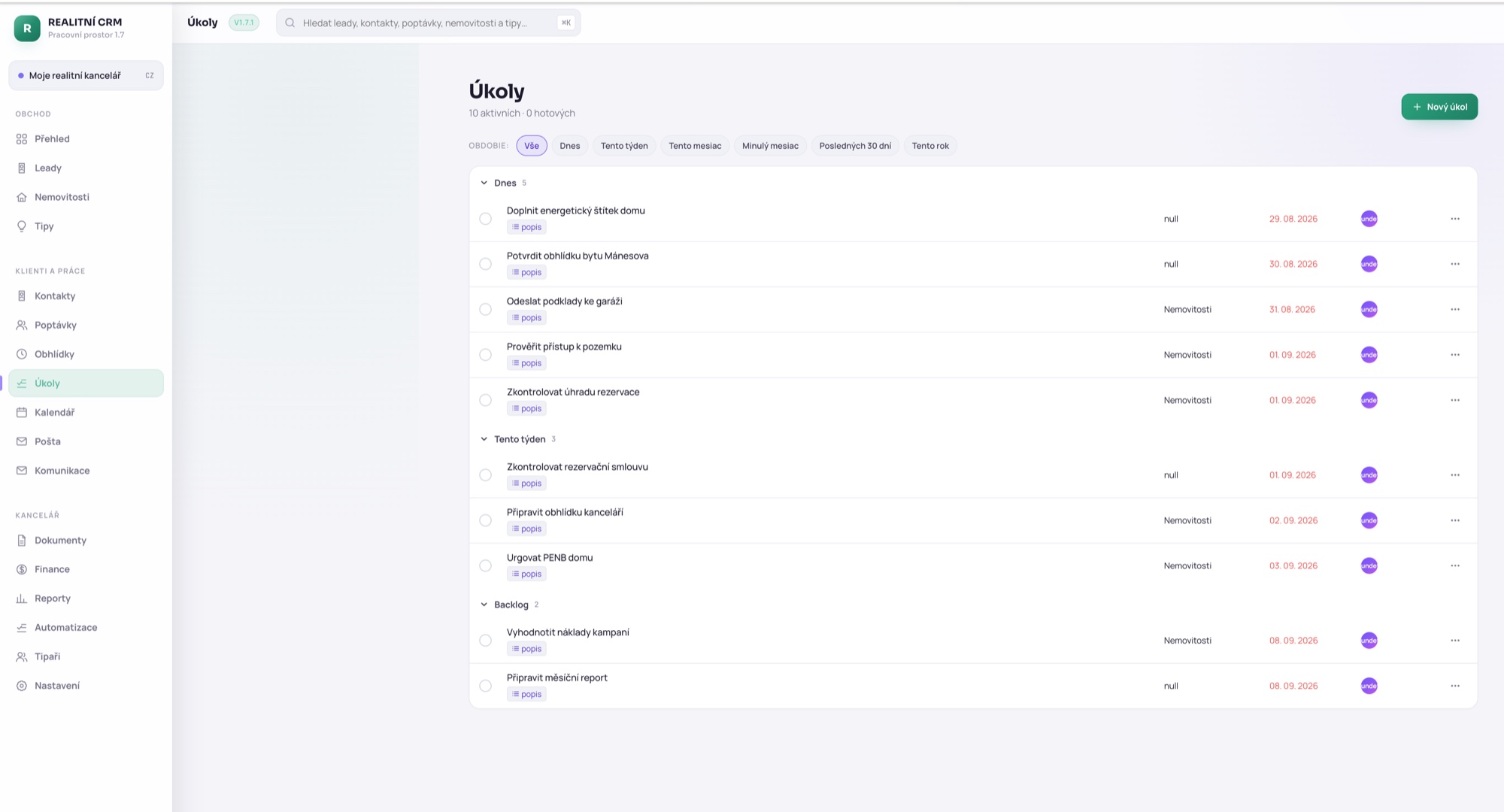Collapse the Backlog task group

pos(484,604)
